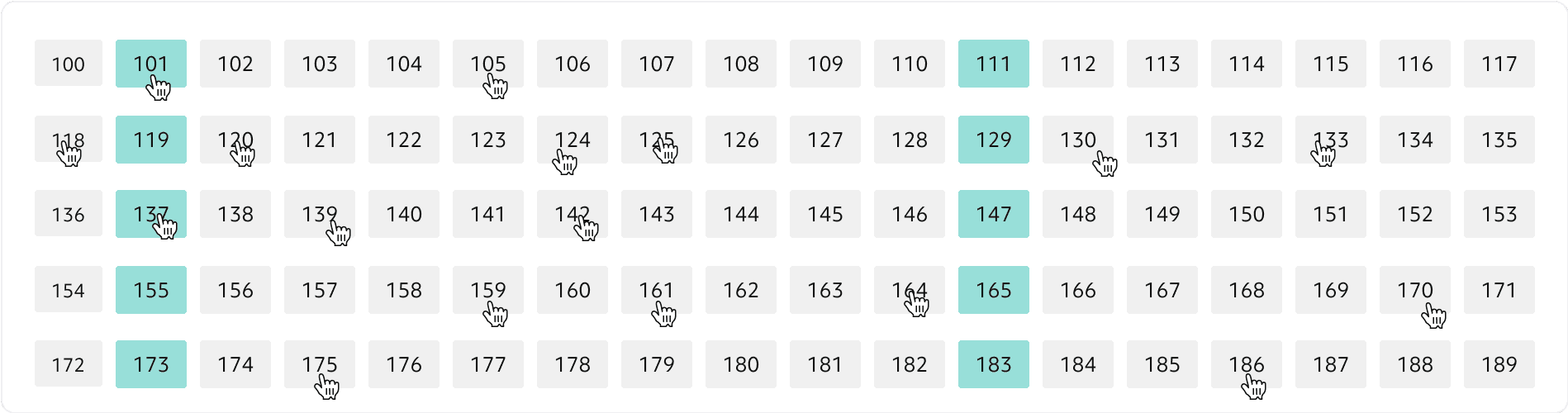The width and height of the screenshot is (1568, 413).
Task: Select number 162
Action: click(x=740, y=290)
